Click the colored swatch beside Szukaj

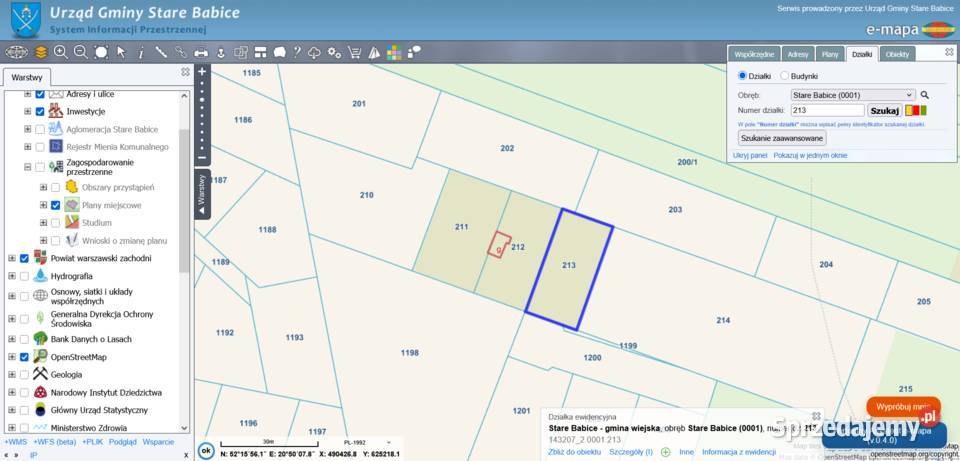(x=916, y=111)
